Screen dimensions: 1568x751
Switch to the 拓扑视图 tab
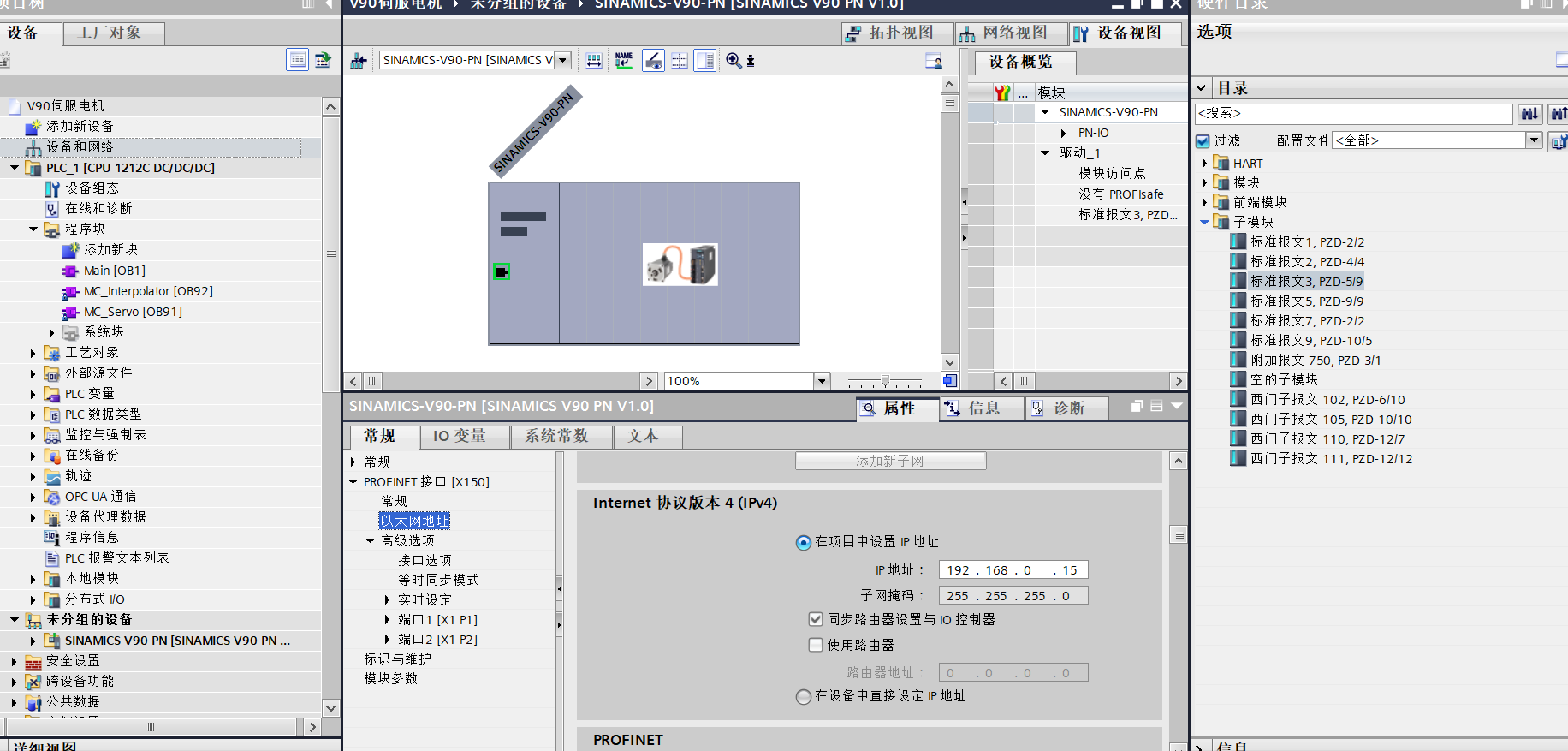[898, 33]
